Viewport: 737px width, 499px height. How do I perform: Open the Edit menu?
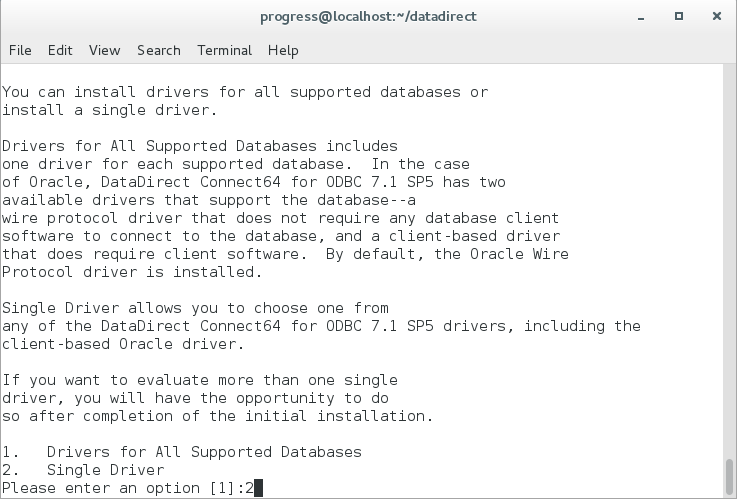coord(60,50)
